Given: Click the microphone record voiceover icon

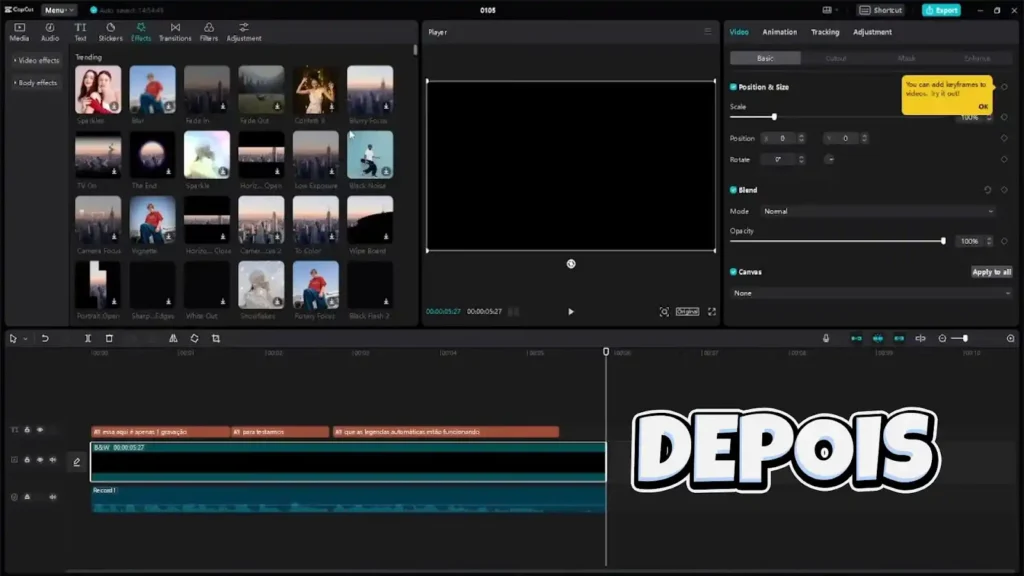Looking at the screenshot, I should coord(826,339).
